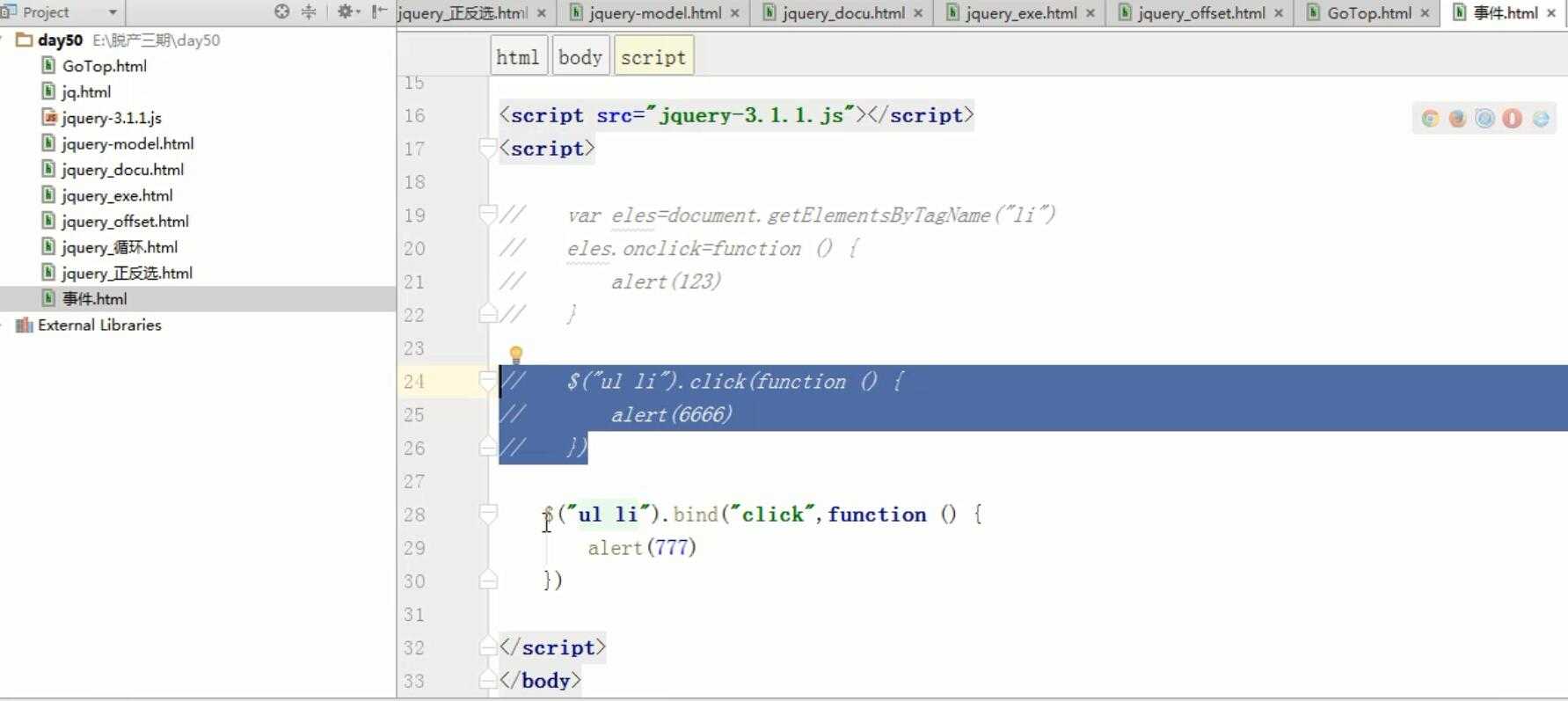
Task: Click the script breadcrumb
Action: tap(653, 57)
